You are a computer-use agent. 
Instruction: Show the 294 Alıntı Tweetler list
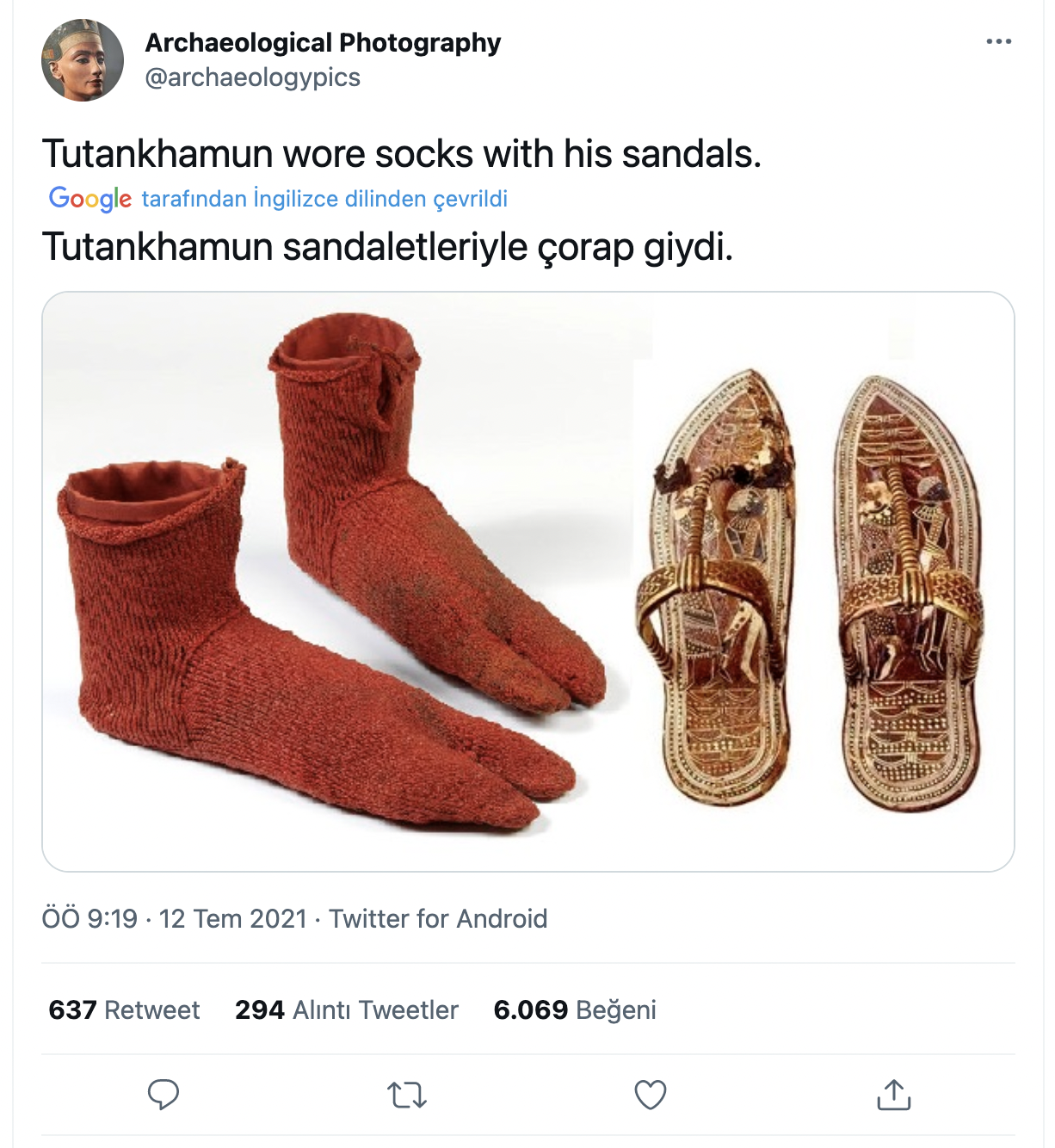point(347,1009)
